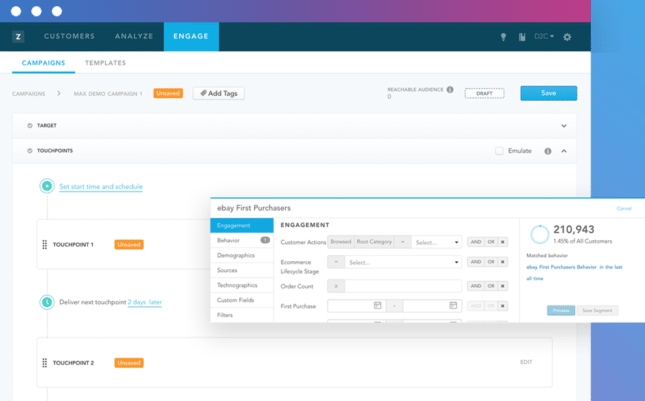Click Set start time and schedule link
This screenshot has width=645, height=401.
click(x=100, y=187)
